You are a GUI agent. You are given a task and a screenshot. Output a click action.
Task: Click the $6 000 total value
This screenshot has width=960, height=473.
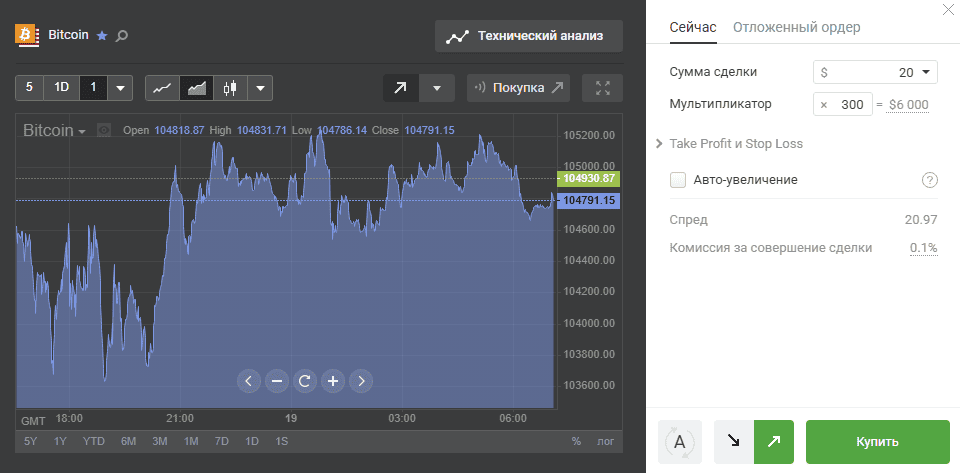click(909, 105)
